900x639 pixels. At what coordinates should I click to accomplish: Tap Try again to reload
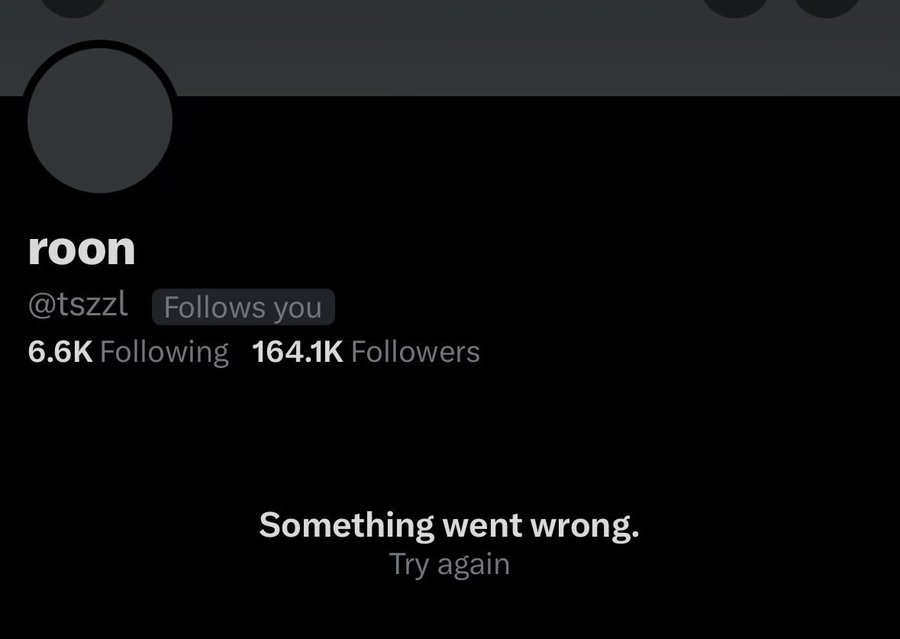pos(449,564)
